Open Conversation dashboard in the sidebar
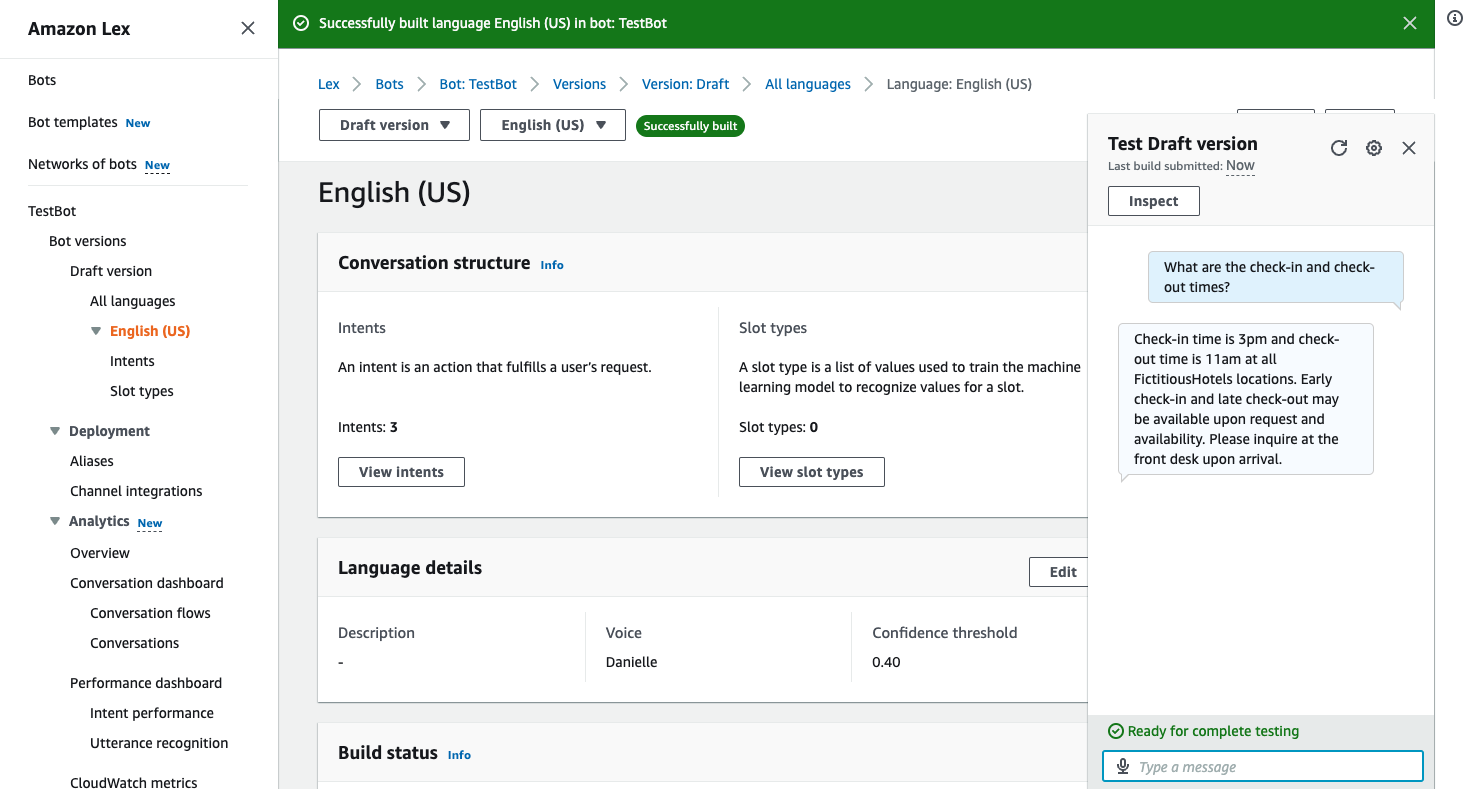1472x789 pixels. point(147,583)
